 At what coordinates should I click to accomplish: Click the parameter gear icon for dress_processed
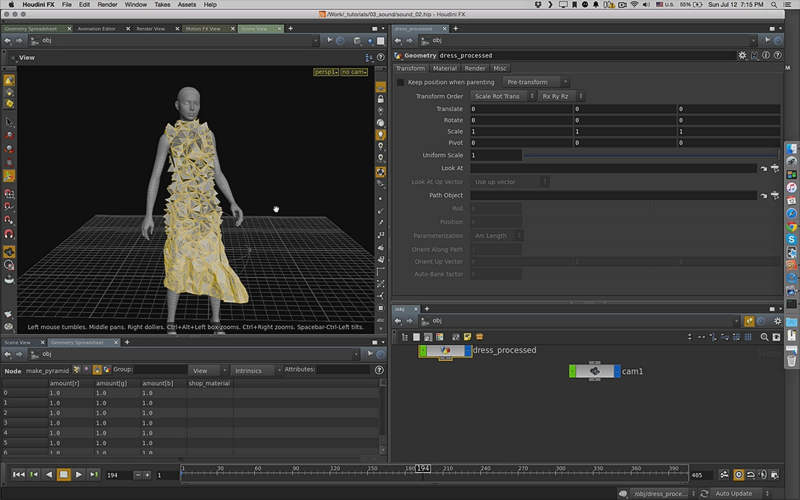742,55
